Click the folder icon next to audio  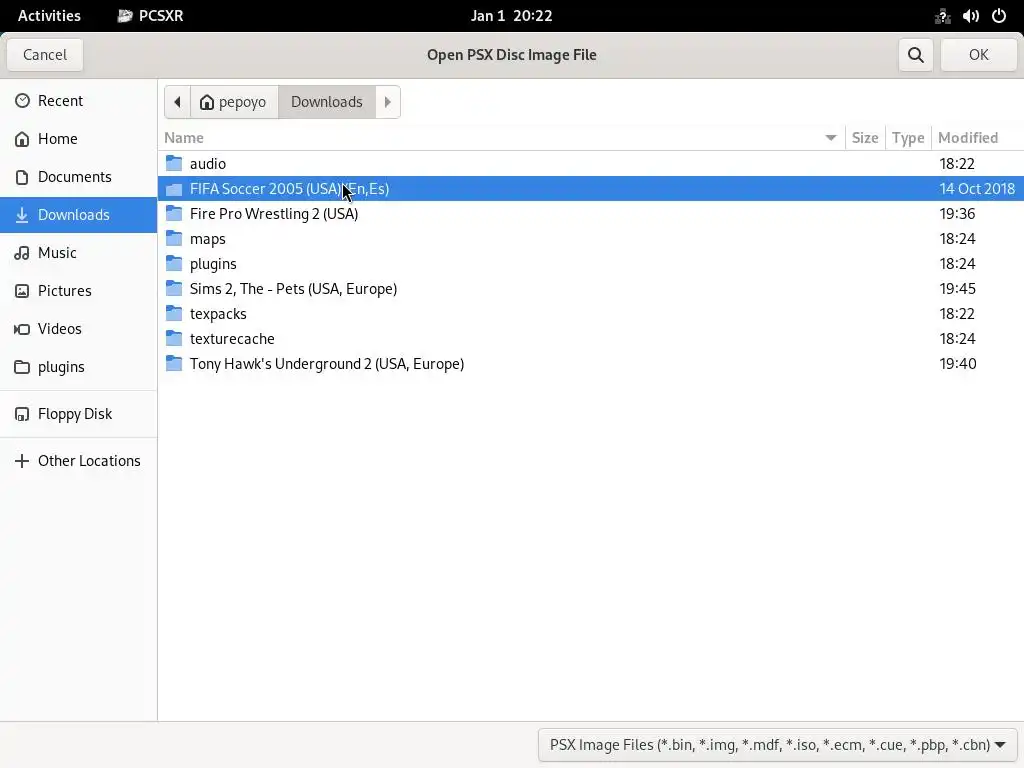click(174, 163)
